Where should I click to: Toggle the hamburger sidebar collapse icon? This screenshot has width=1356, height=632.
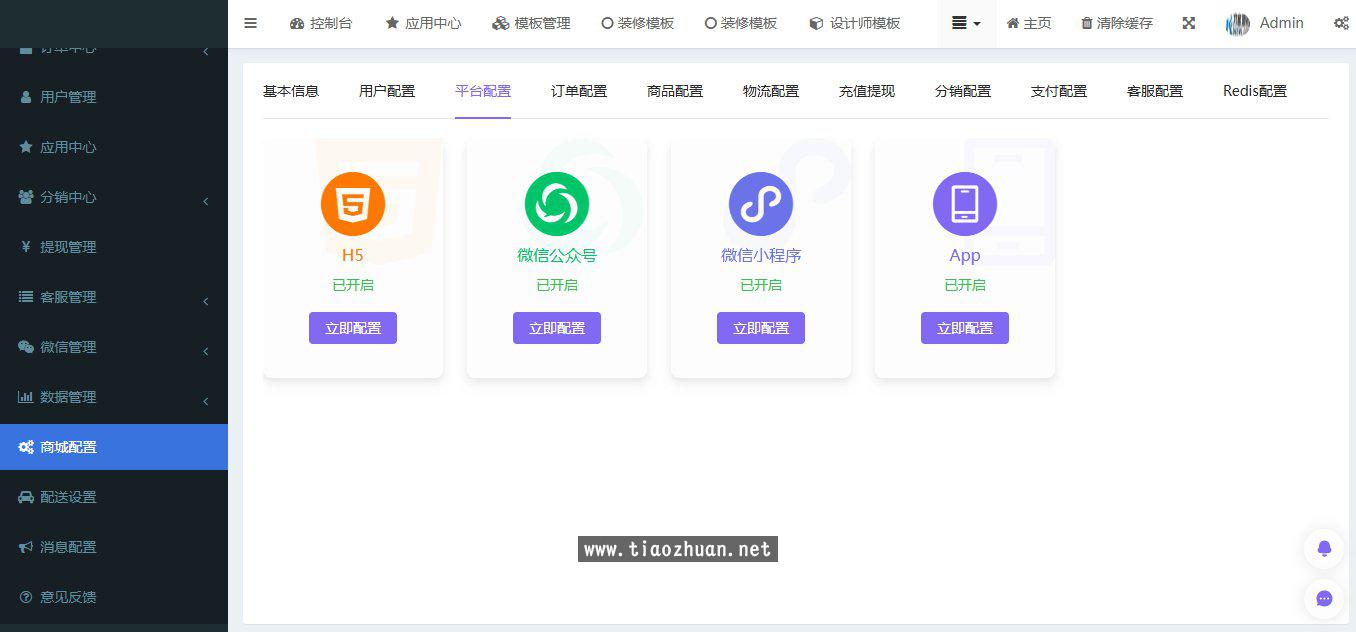tap(250, 23)
